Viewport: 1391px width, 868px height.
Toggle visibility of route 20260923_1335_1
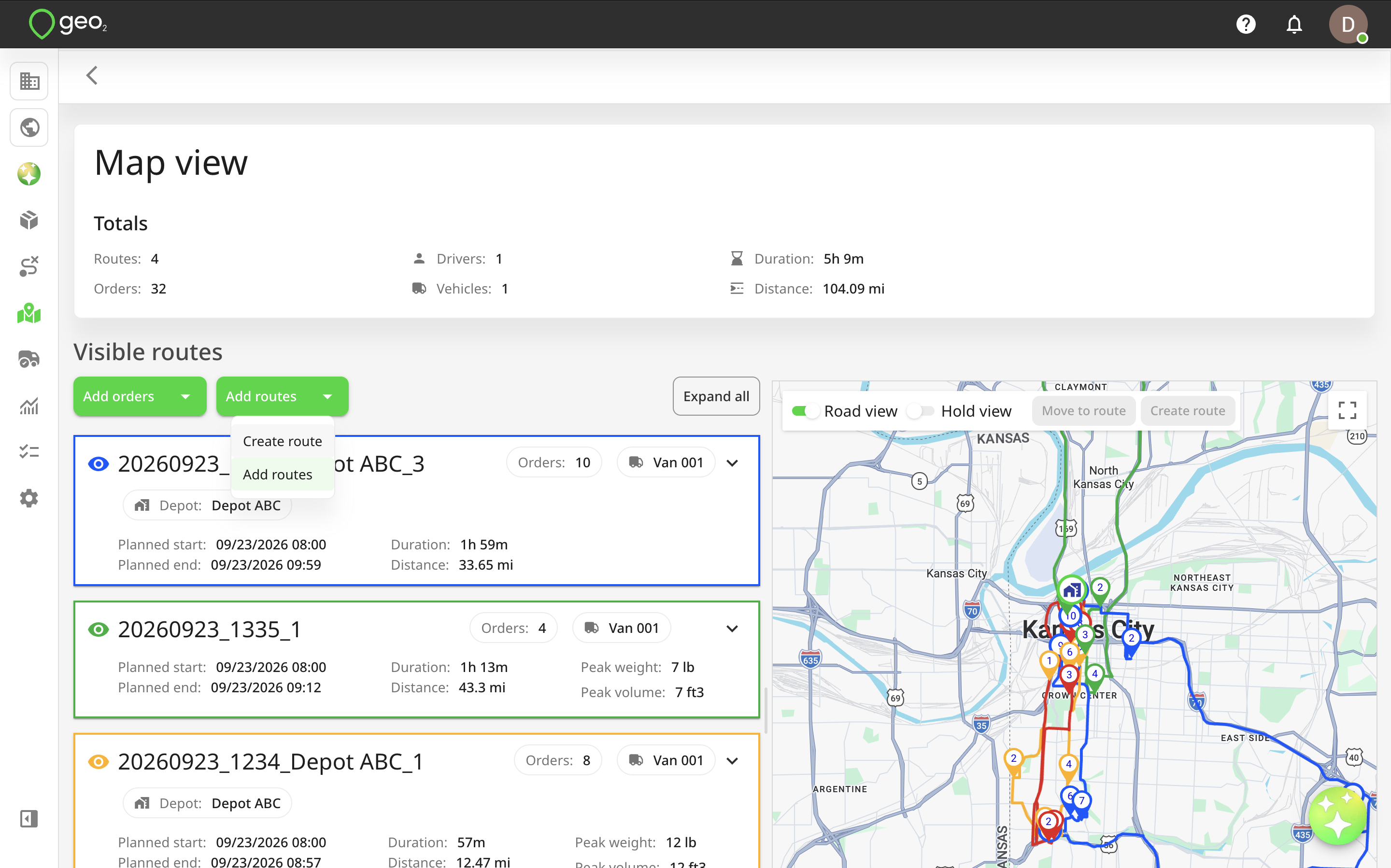click(x=99, y=630)
